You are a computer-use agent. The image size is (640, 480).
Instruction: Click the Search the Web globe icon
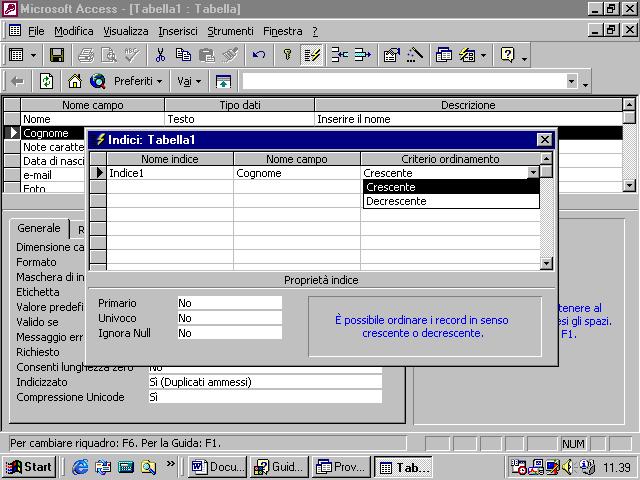(x=98, y=82)
